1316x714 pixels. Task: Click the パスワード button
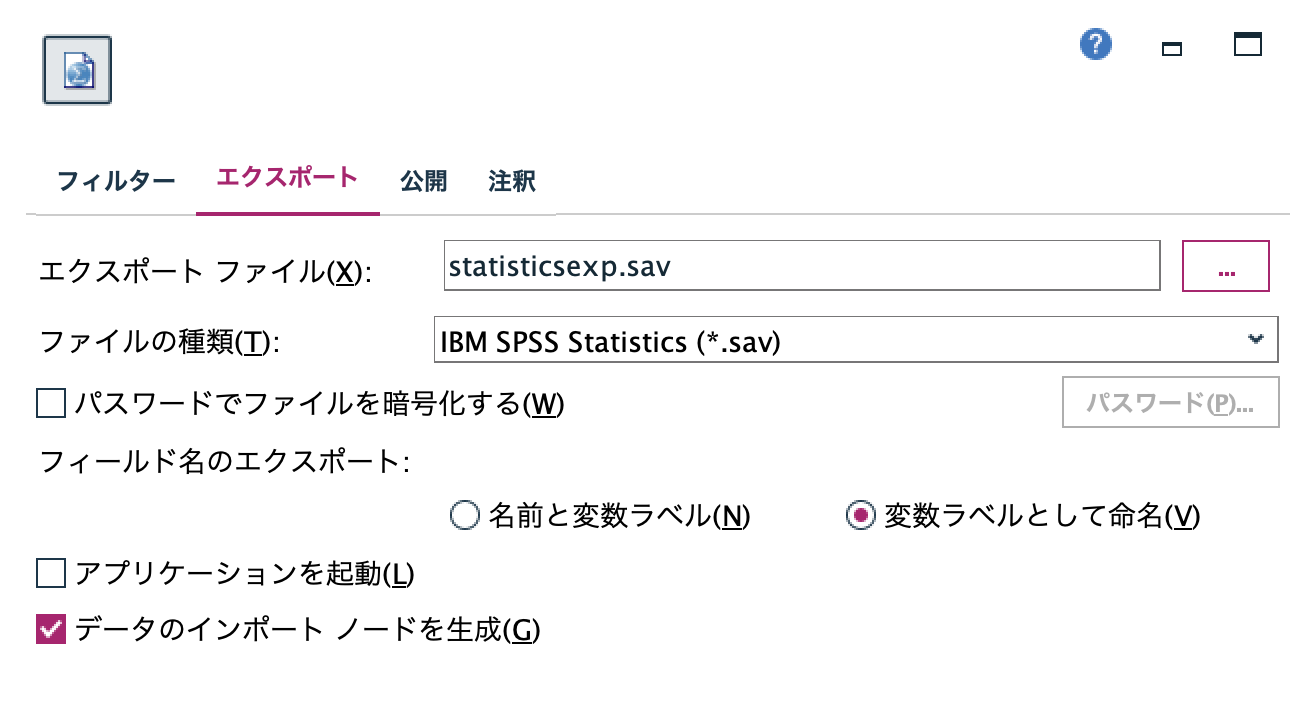click(1170, 401)
